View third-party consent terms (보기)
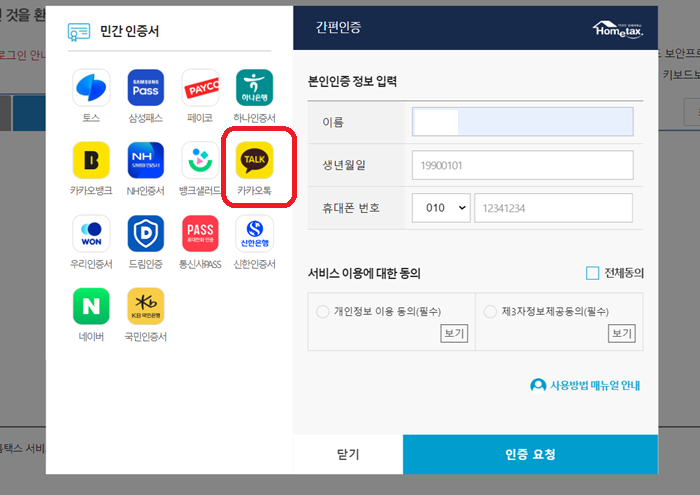700x495 pixels. click(622, 333)
